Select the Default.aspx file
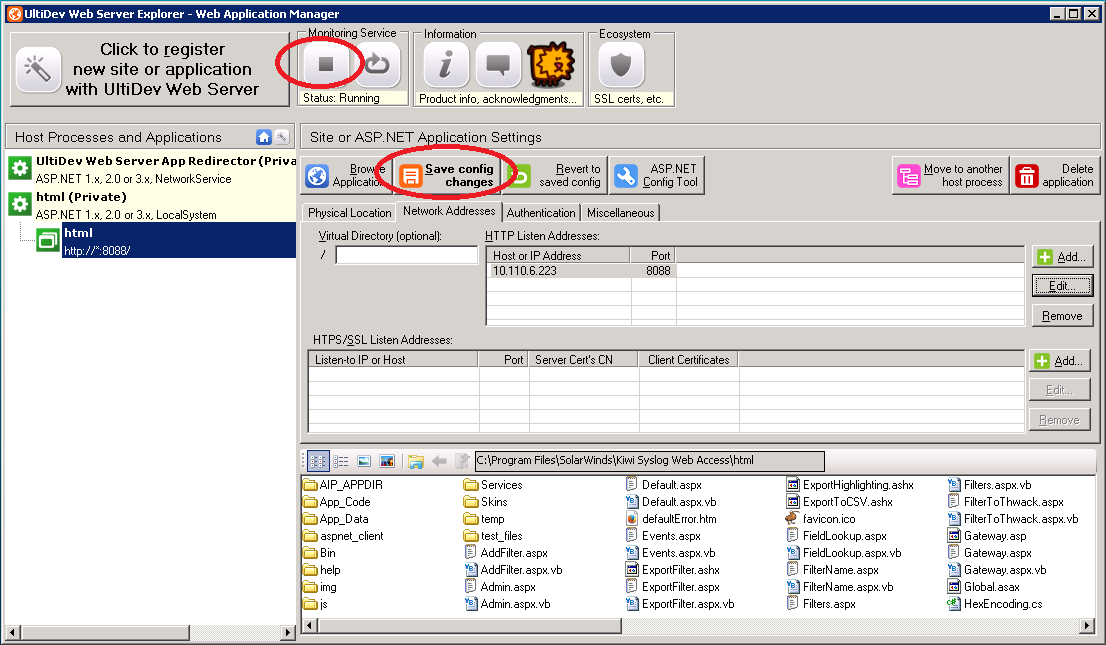The image size is (1106, 645). tap(664, 485)
